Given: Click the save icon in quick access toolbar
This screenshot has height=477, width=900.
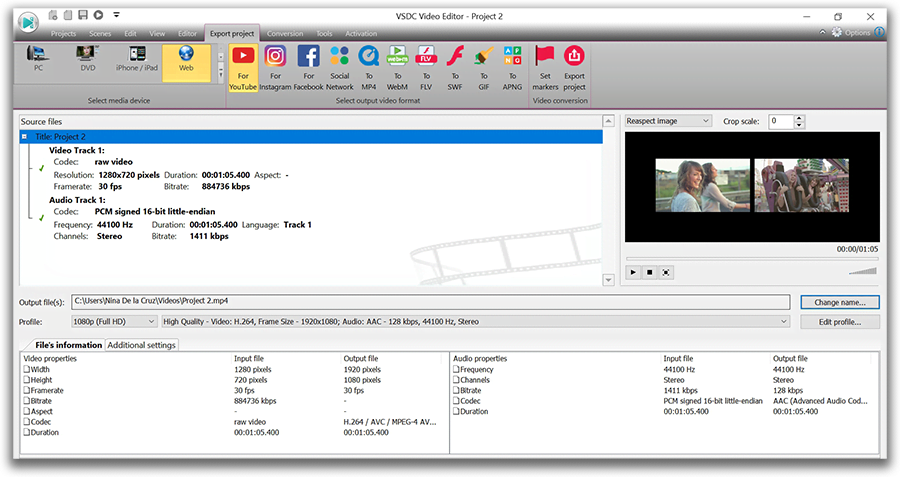Looking at the screenshot, I should (x=83, y=15).
